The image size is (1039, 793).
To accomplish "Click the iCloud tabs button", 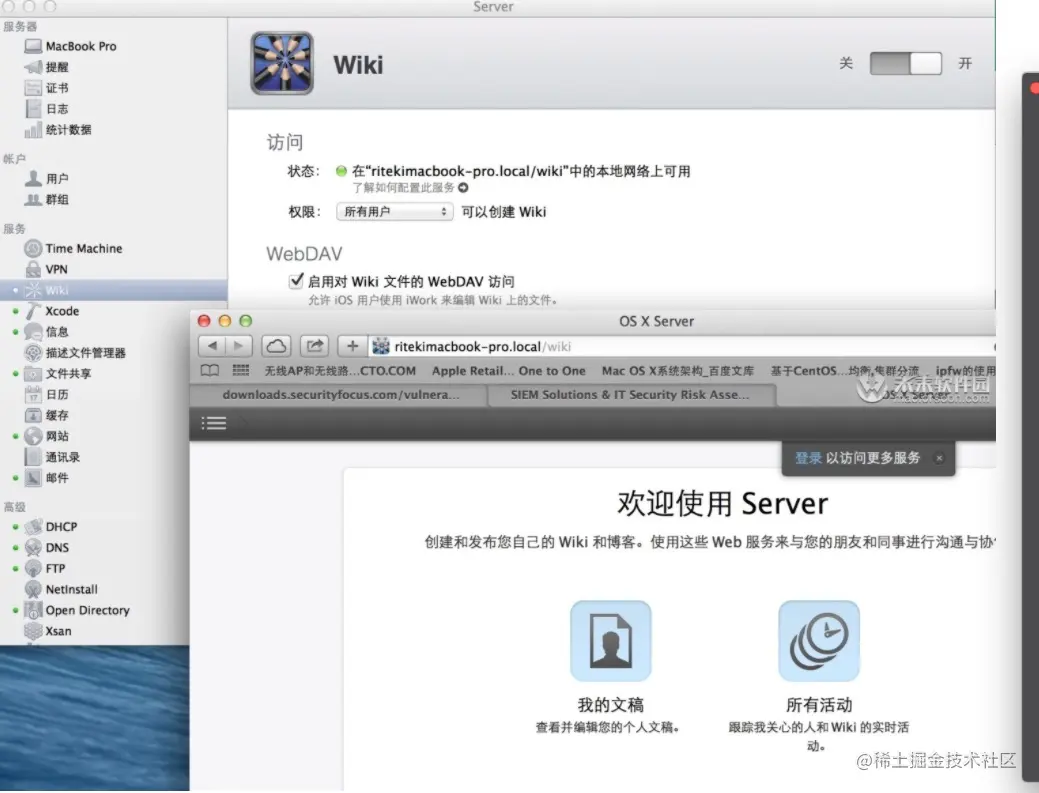I will [276, 346].
